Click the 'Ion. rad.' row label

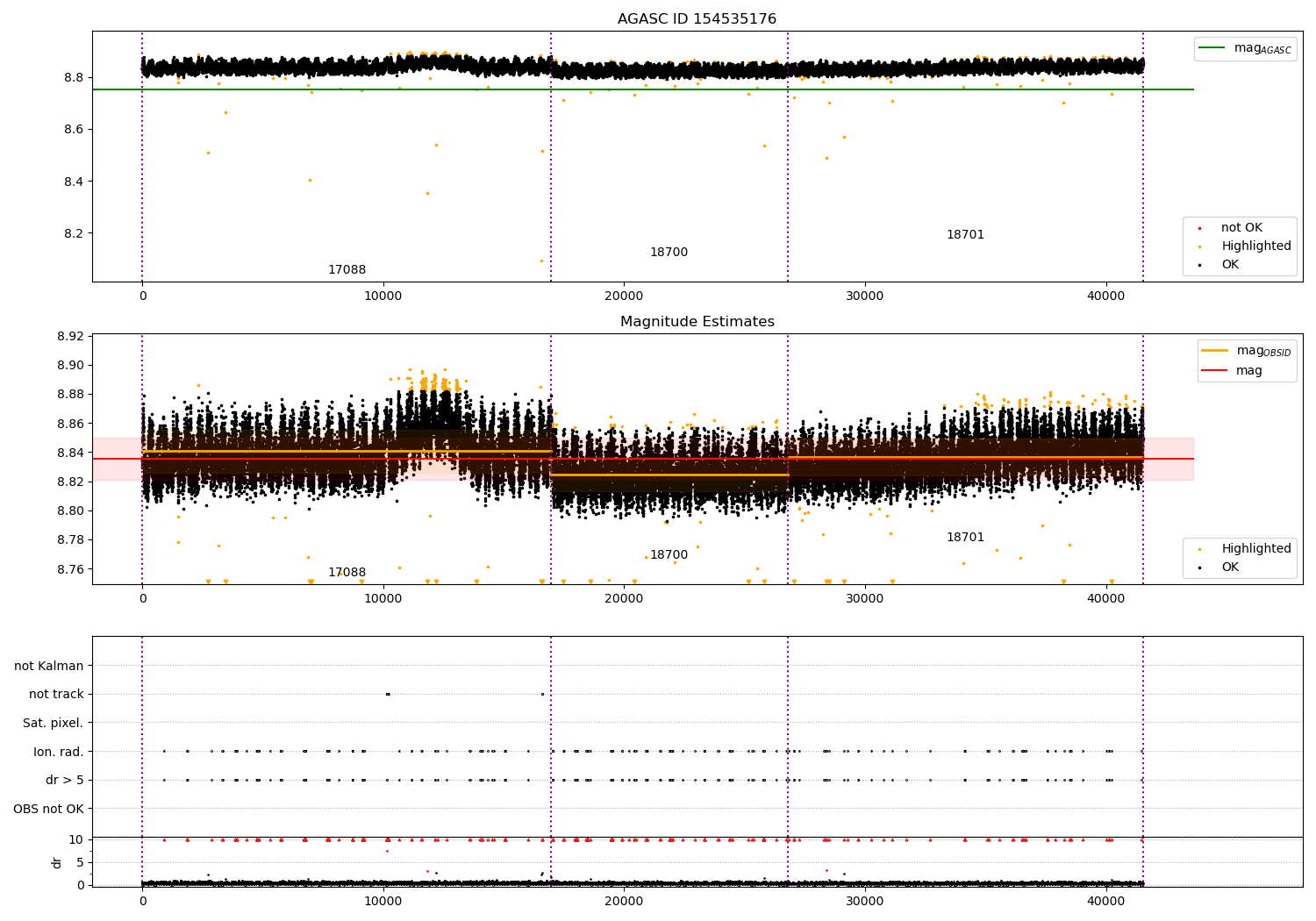59,753
